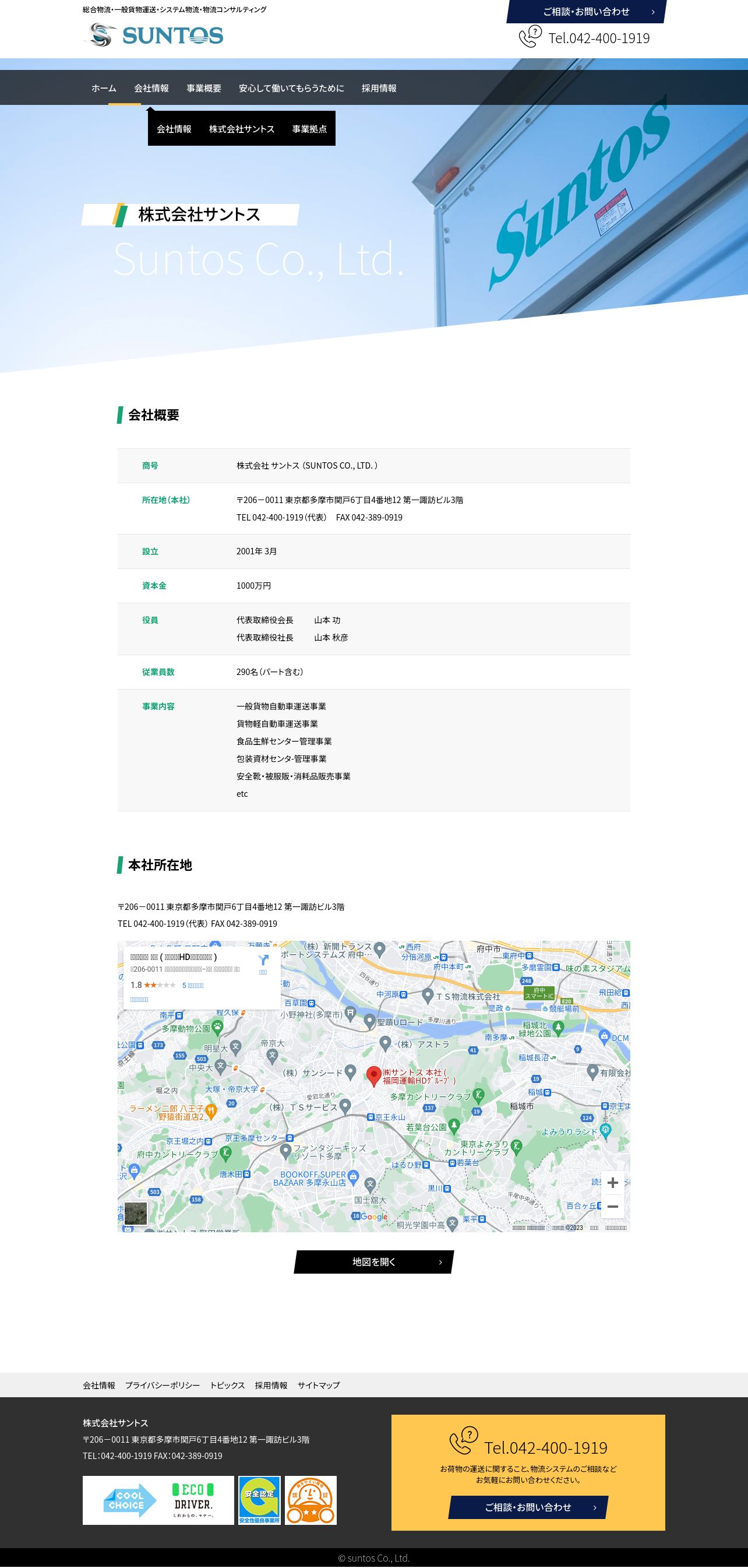Select 会社情報 in the black submenu
The height and width of the screenshot is (1568, 748).
[174, 129]
